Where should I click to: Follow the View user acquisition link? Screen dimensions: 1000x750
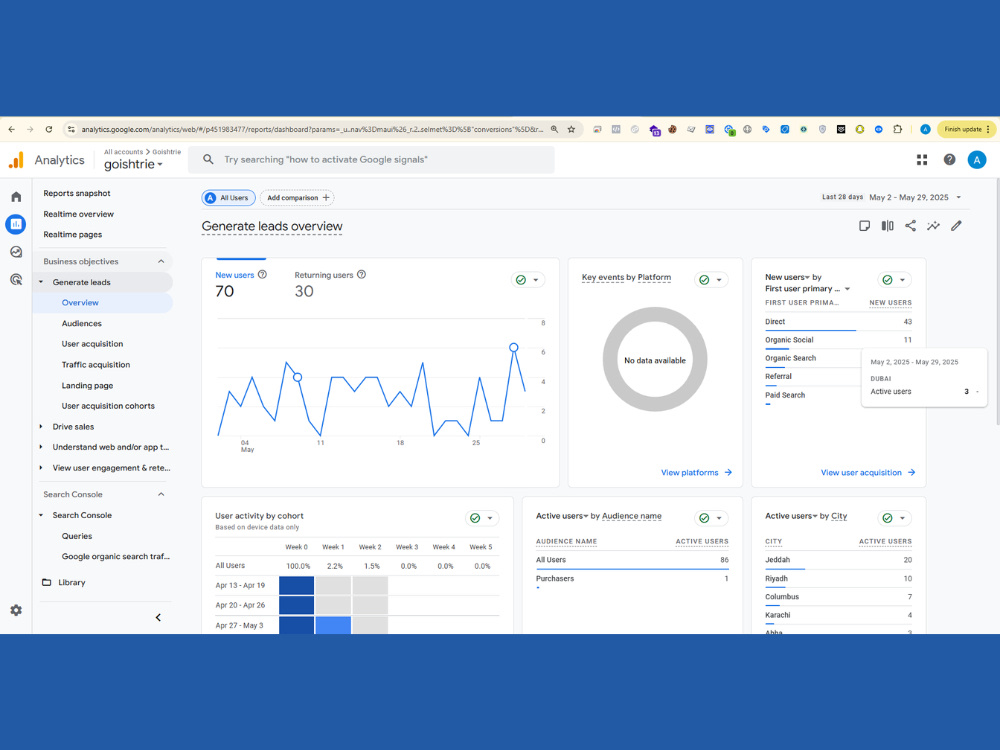click(x=868, y=473)
